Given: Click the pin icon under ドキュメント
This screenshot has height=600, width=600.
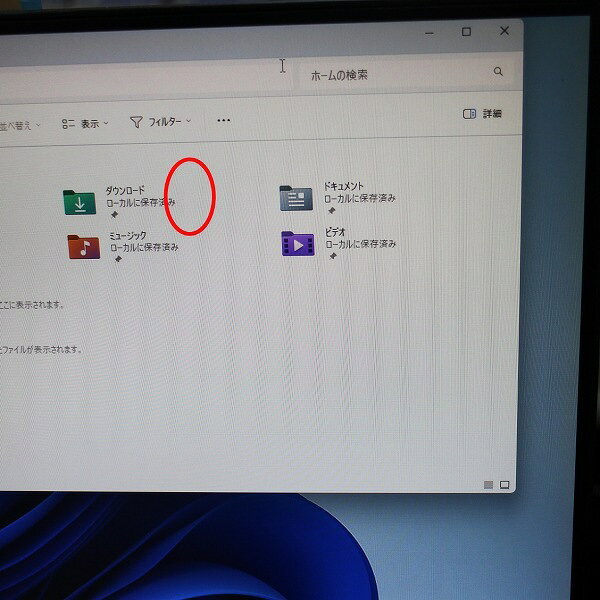Looking at the screenshot, I should click(x=331, y=211).
